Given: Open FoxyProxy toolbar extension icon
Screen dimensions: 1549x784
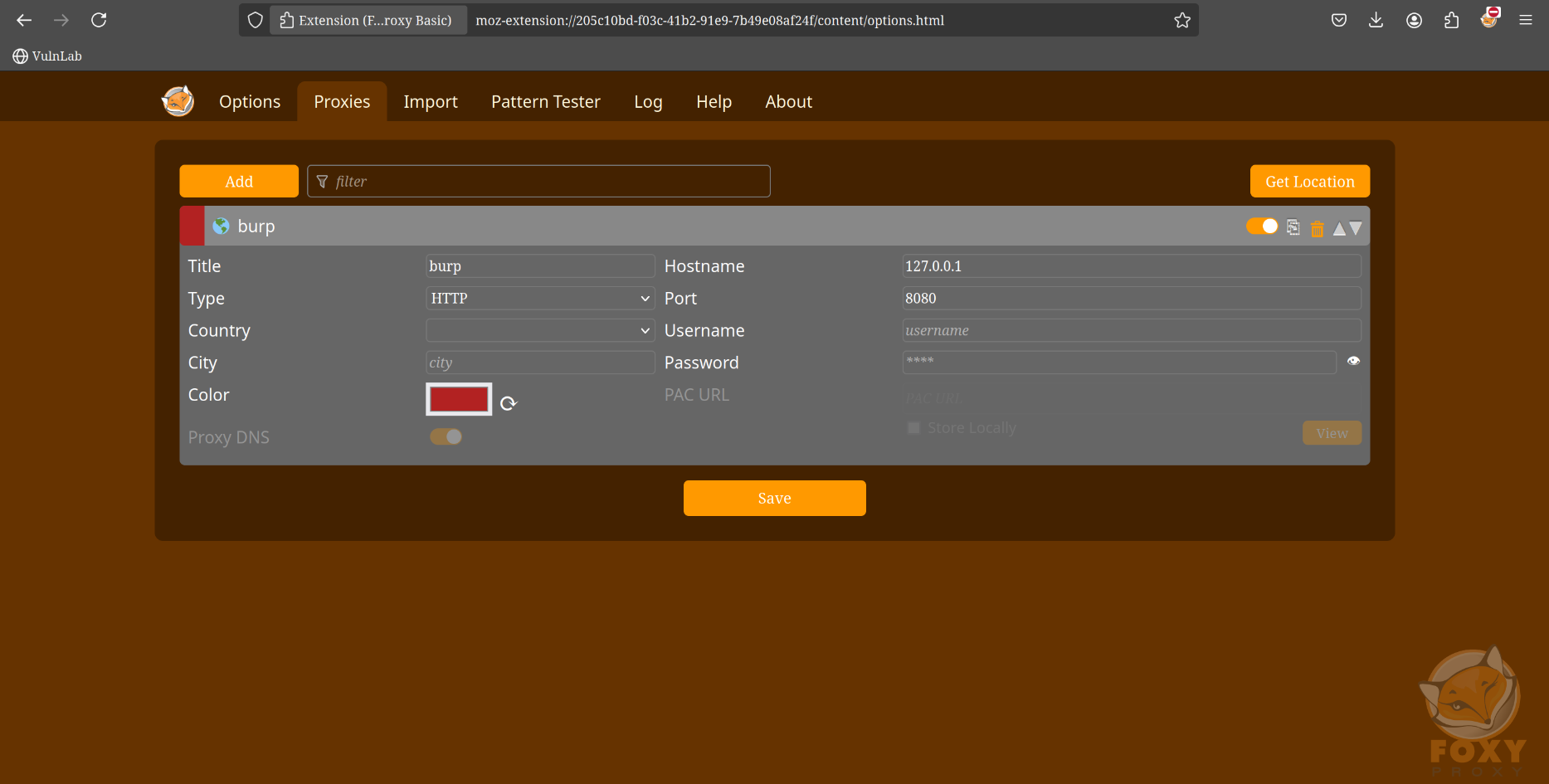Looking at the screenshot, I should coord(1490,18).
